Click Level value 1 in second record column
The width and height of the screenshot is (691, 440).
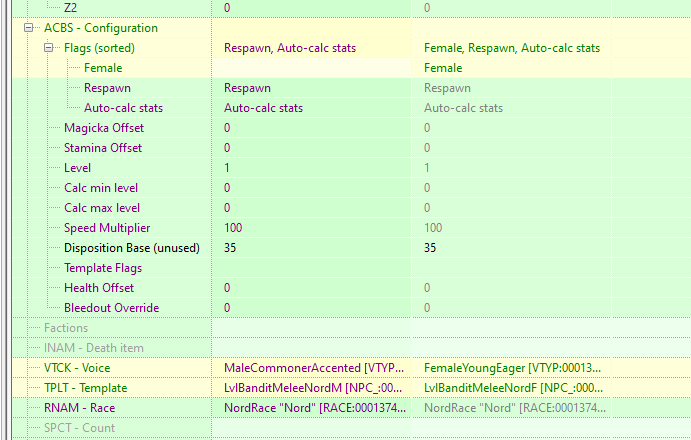click(427, 168)
